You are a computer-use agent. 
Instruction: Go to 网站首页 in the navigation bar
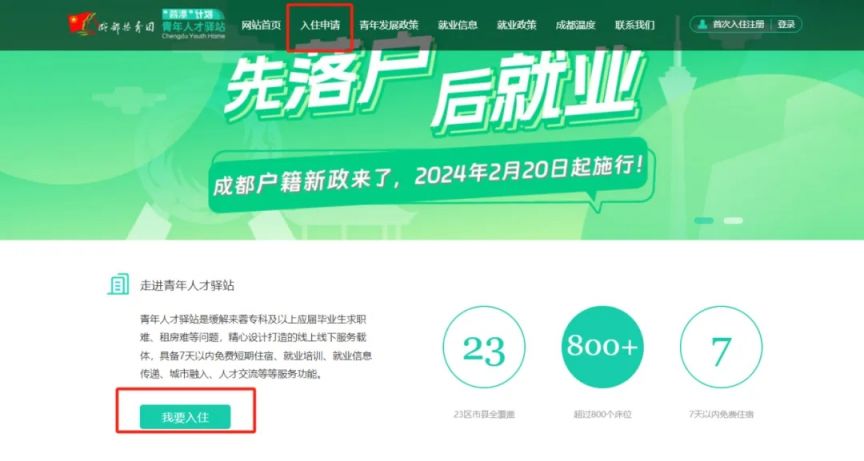point(261,25)
